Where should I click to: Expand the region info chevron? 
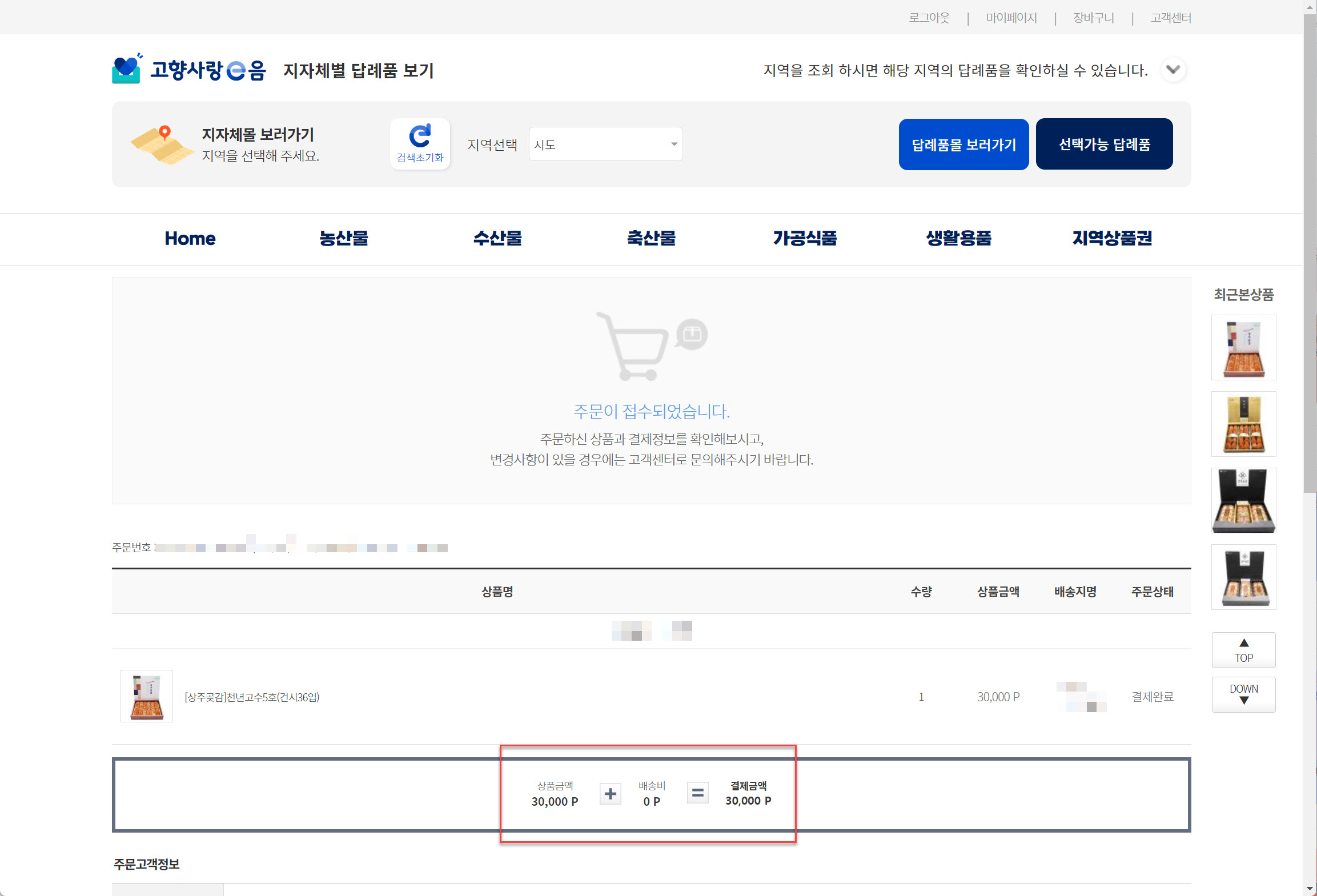(1173, 70)
